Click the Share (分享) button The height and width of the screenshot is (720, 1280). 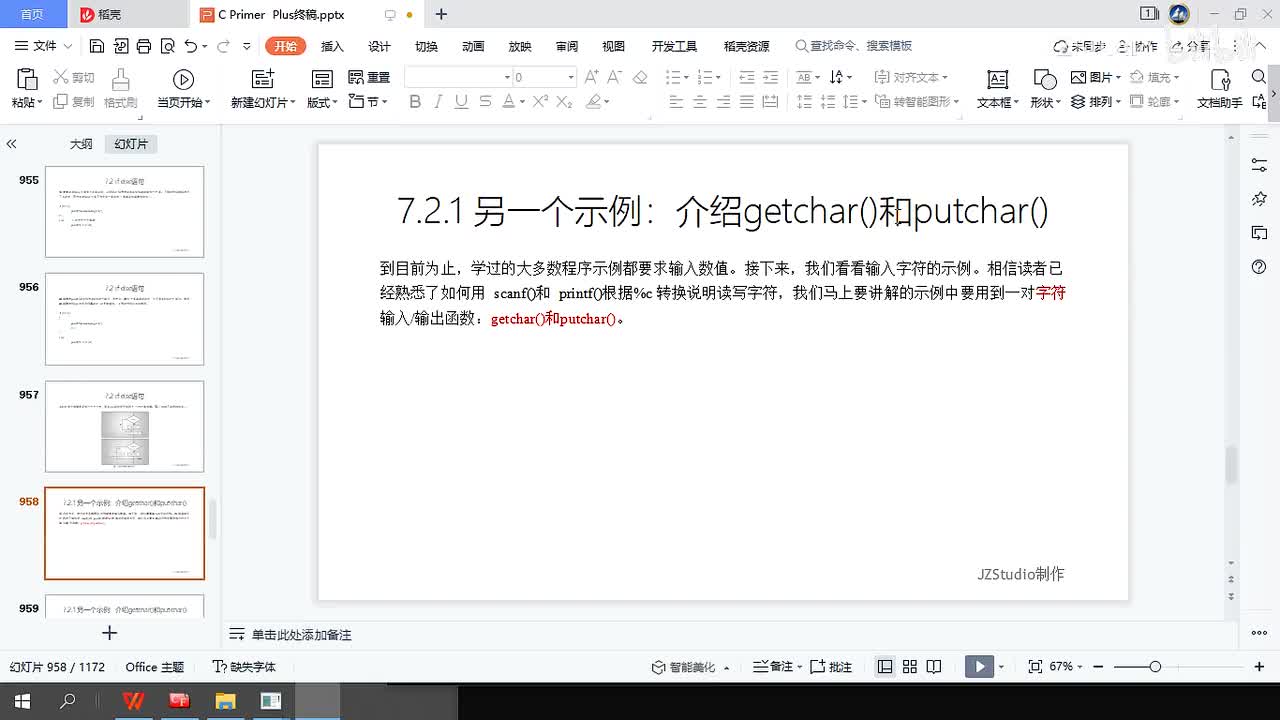click(x=1191, y=46)
